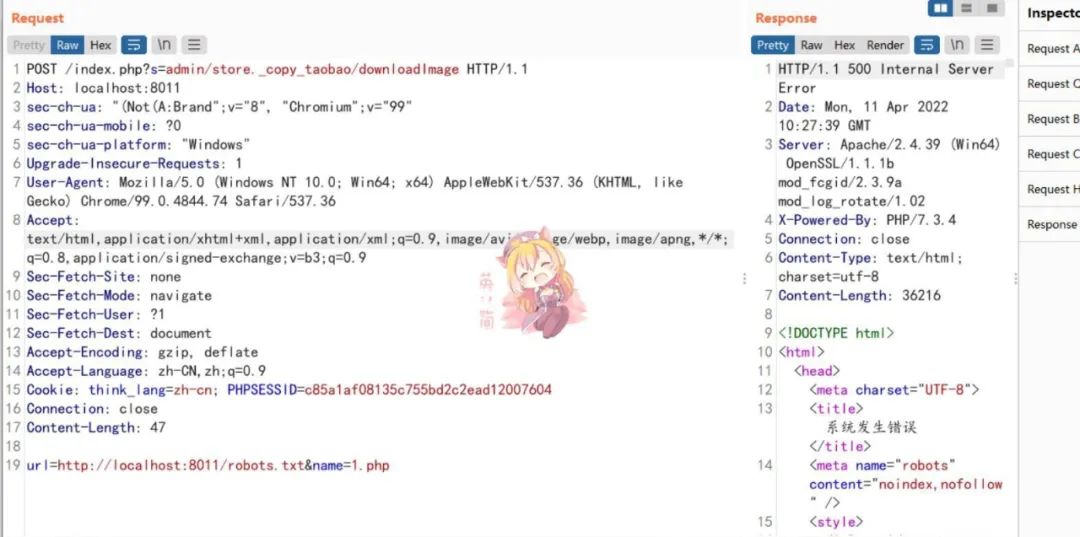Toggle word wrap icon in Request toolbar
This screenshot has height=537, width=1080.
click(x=134, y=45)
